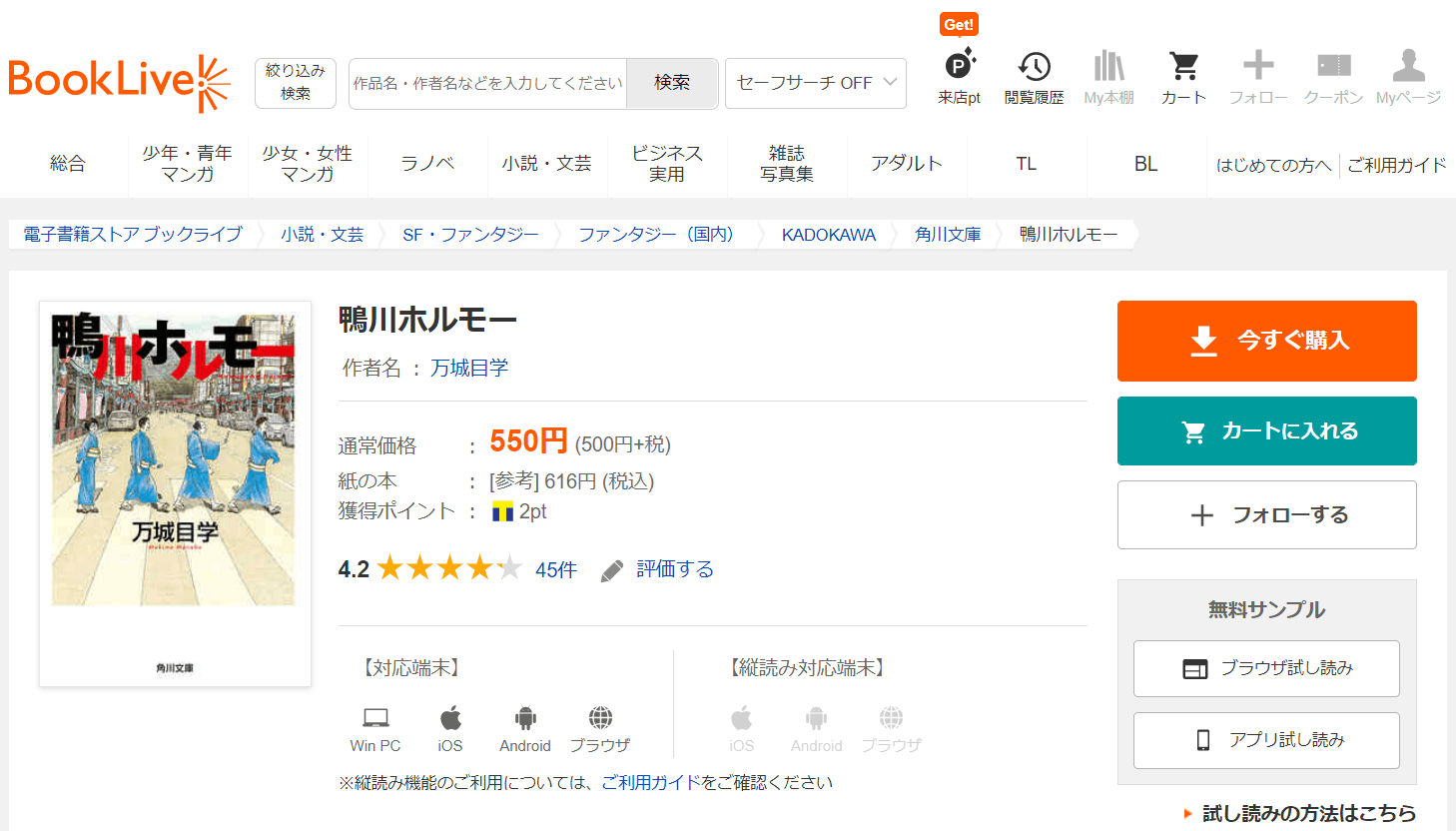Viewport: 1456px width, 831px height.
Task: Click the pencil icon next to 評価する
Action: click(612, 570)
